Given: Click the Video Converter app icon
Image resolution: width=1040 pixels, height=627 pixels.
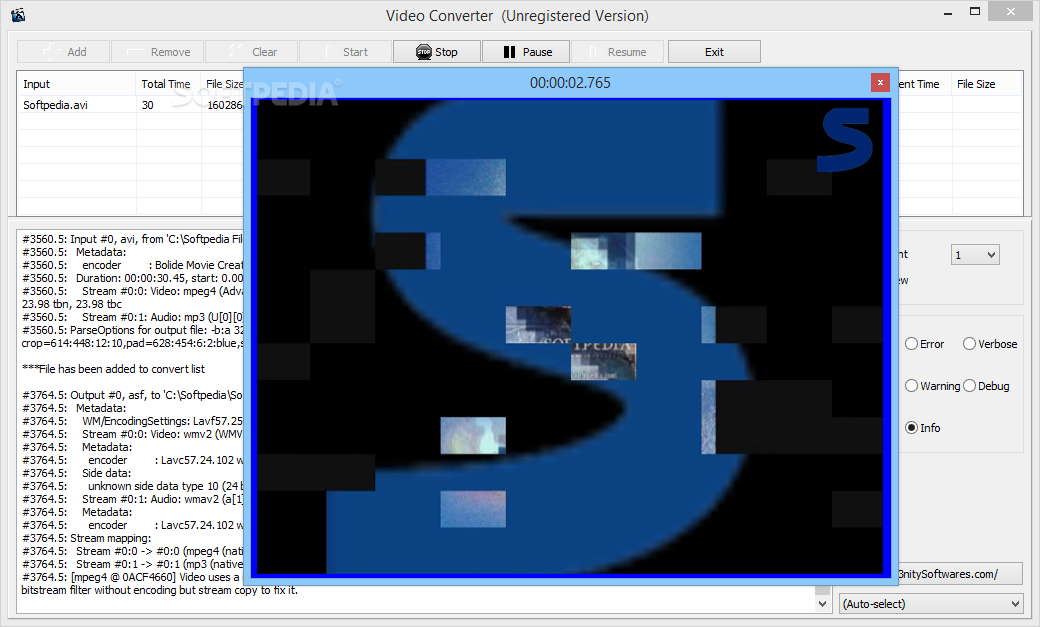Looking at the screenshot, I should [x=18, y=15].
